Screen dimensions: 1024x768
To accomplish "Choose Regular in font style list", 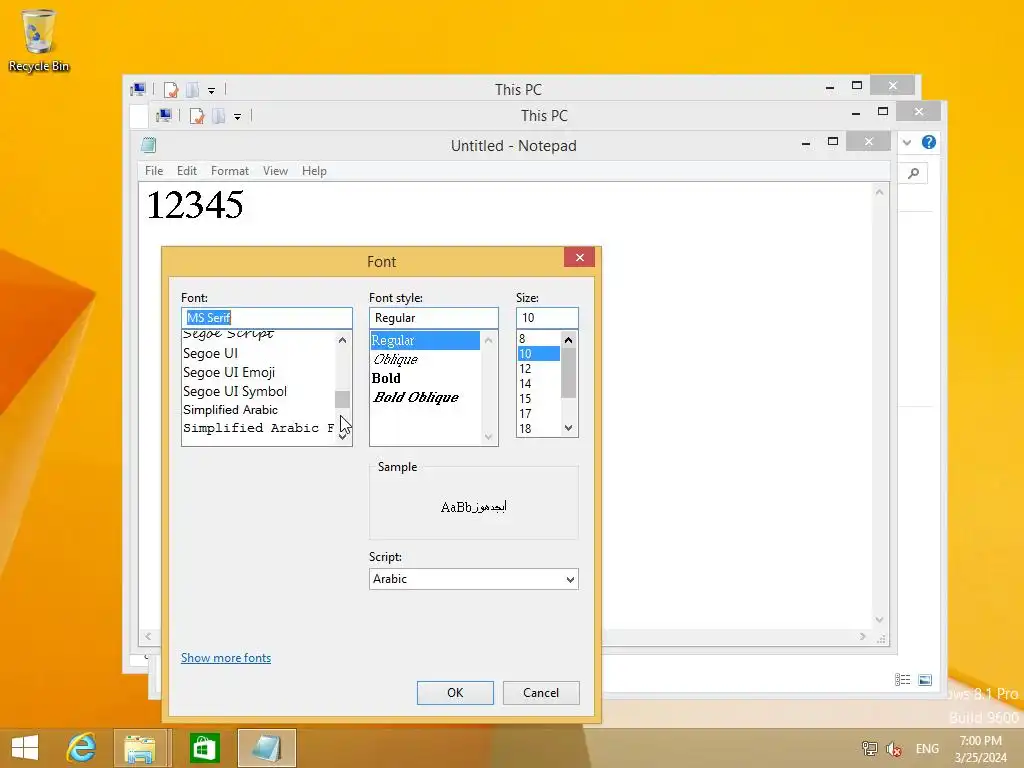I will [425, 340].
